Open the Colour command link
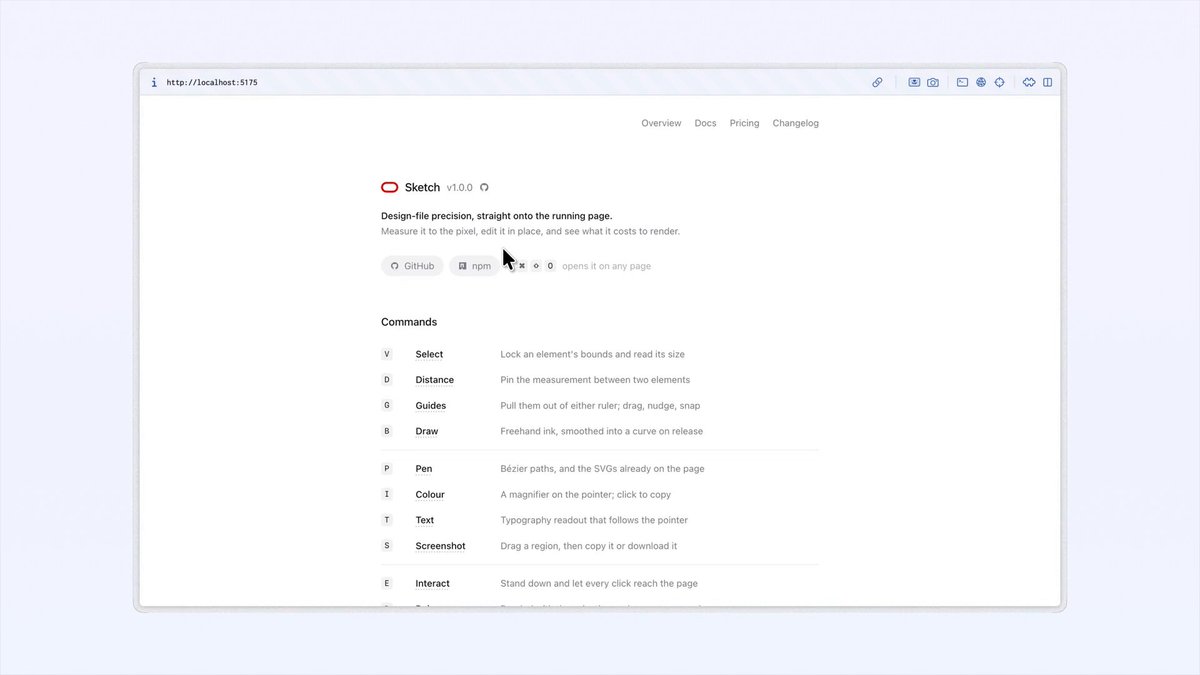Image resolution: width=1200 pixels, height=675 pixels. (430, 495)
